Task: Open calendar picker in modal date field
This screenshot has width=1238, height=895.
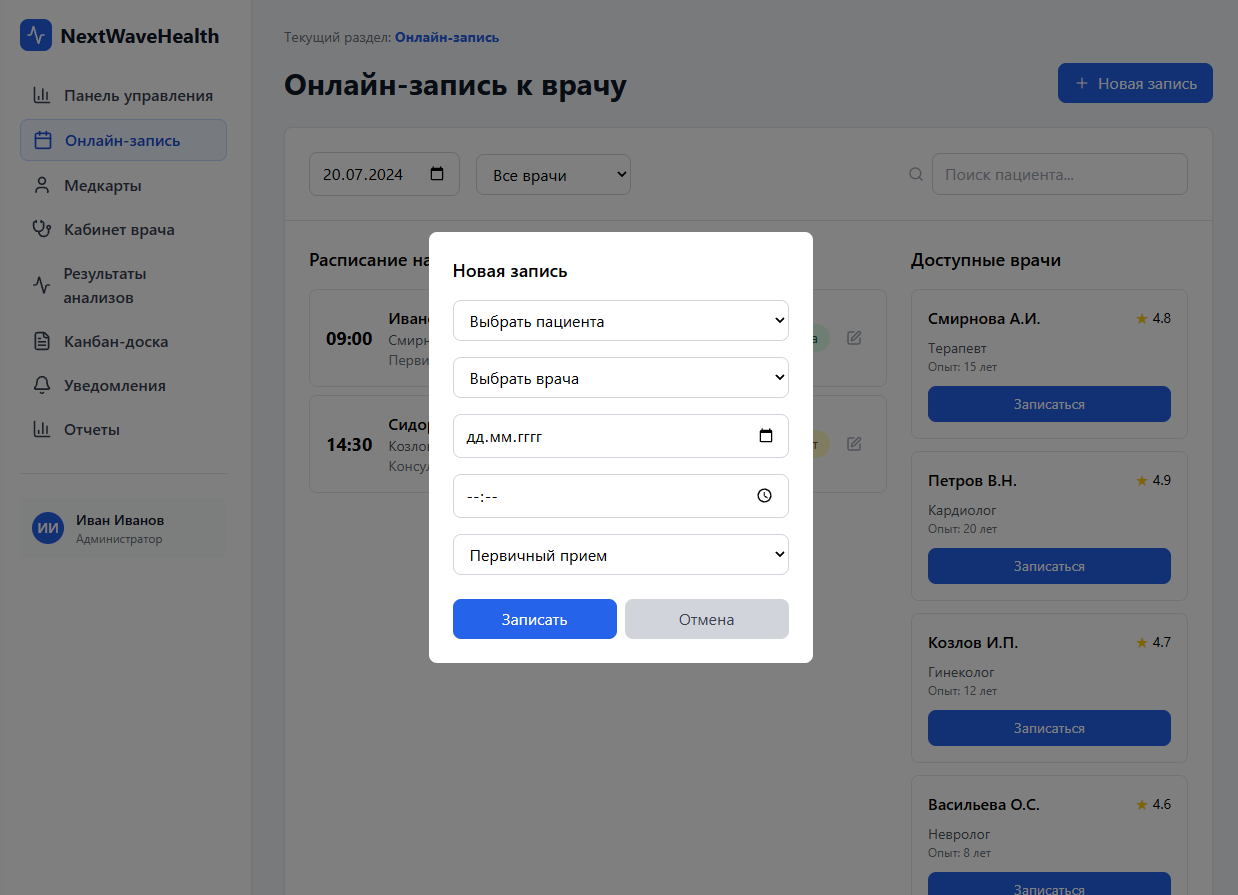Action: 766,436
